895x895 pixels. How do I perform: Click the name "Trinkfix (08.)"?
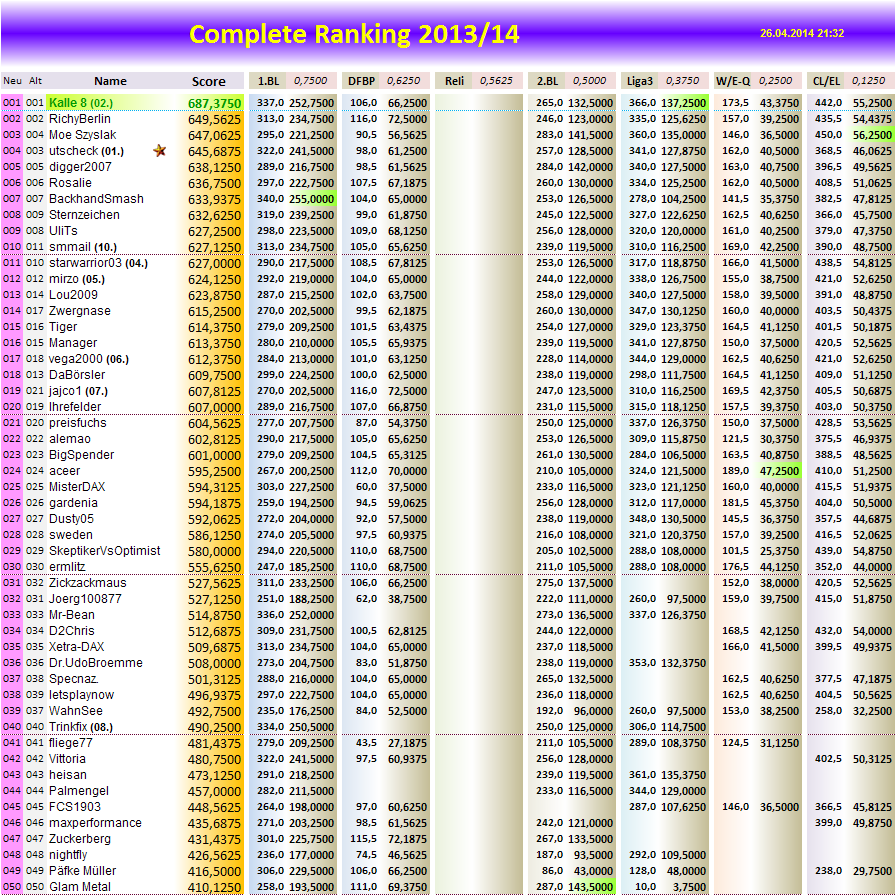pyautogui.click(x=80, y=727)
